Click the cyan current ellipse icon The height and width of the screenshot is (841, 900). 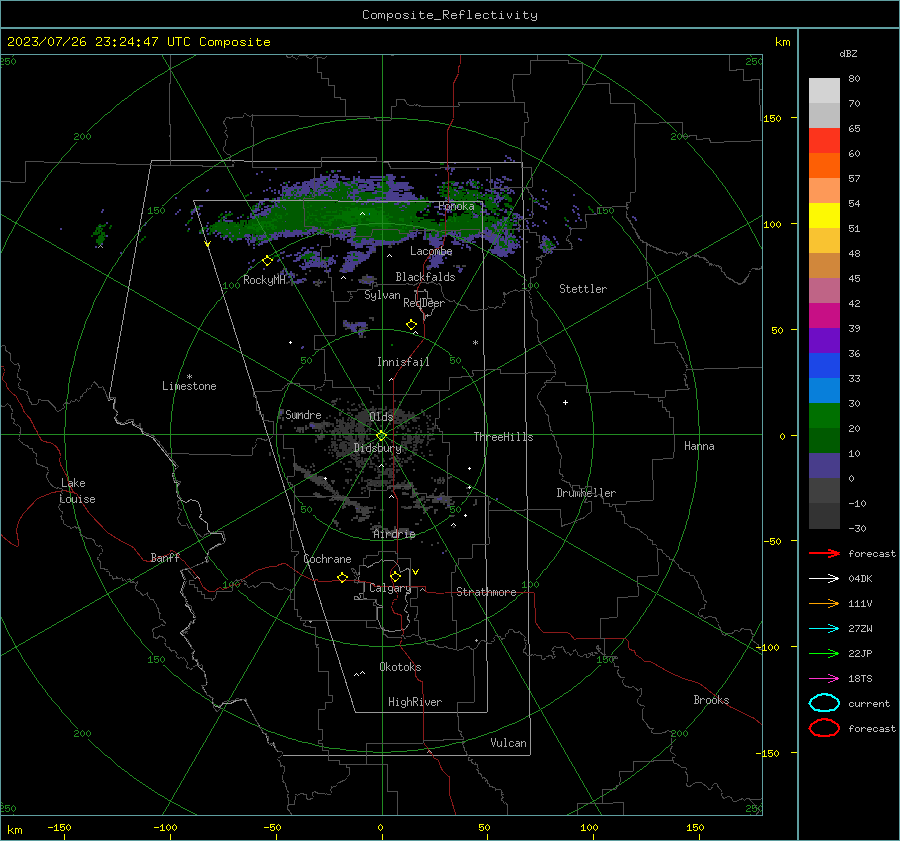(824, 703)
